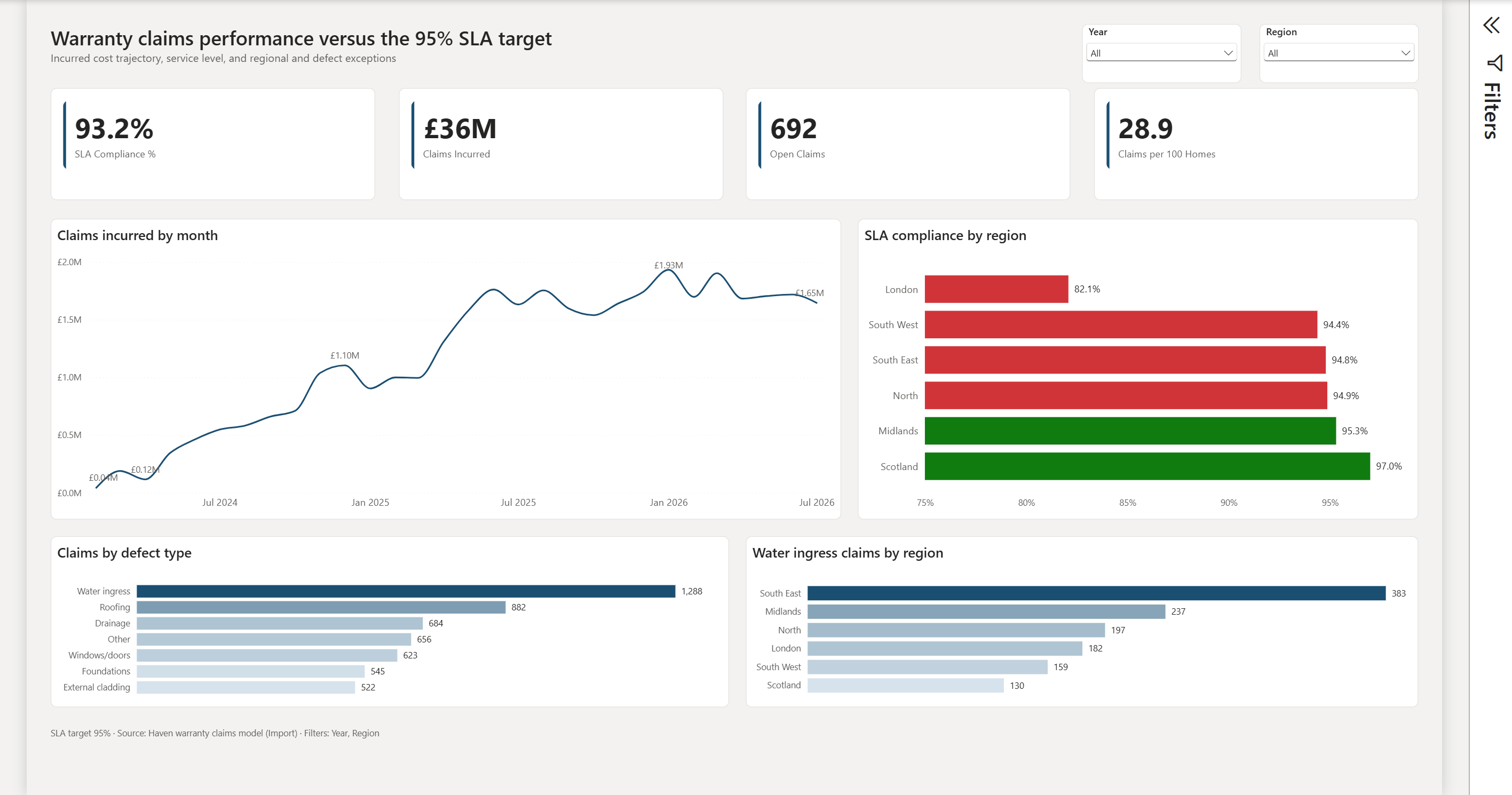Open the Region slicer dropdown
Image resolution: width=1512 pixels, height=795 pixels.
click(1338, 53)
